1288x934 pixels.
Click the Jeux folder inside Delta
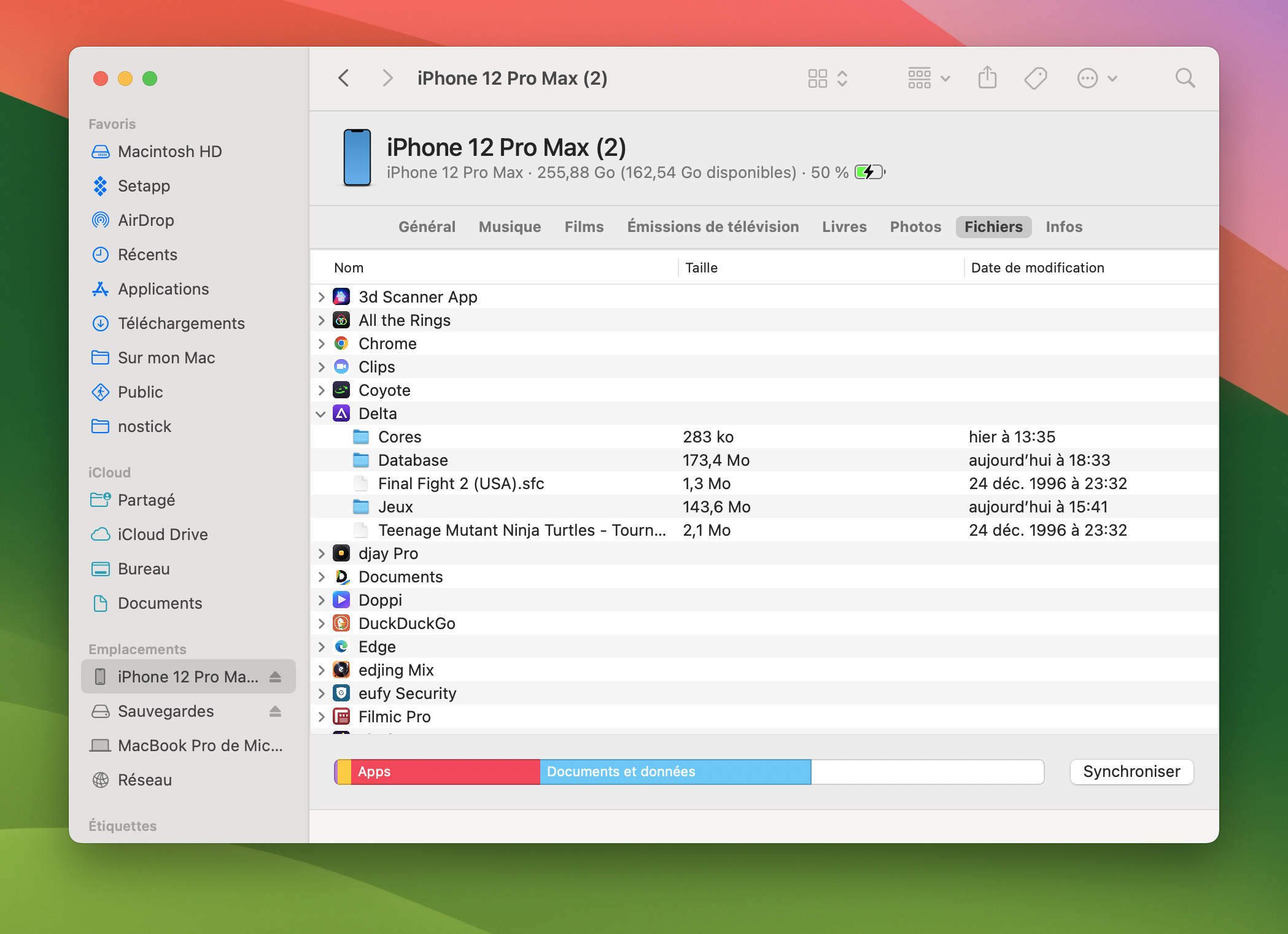click(396, 506)
